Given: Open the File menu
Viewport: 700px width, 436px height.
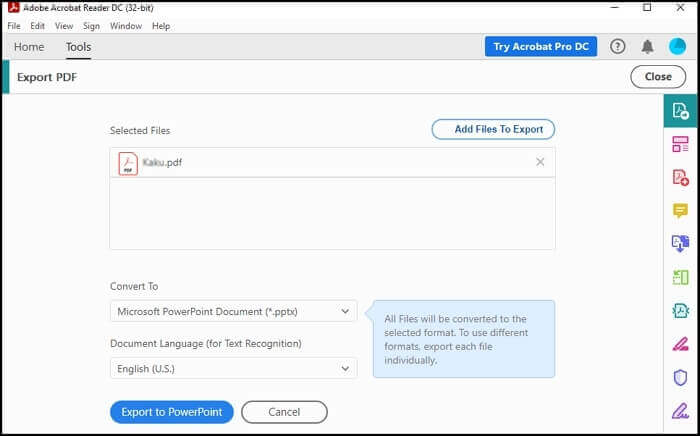Looking at the screenshot, I should click(14, 26).
